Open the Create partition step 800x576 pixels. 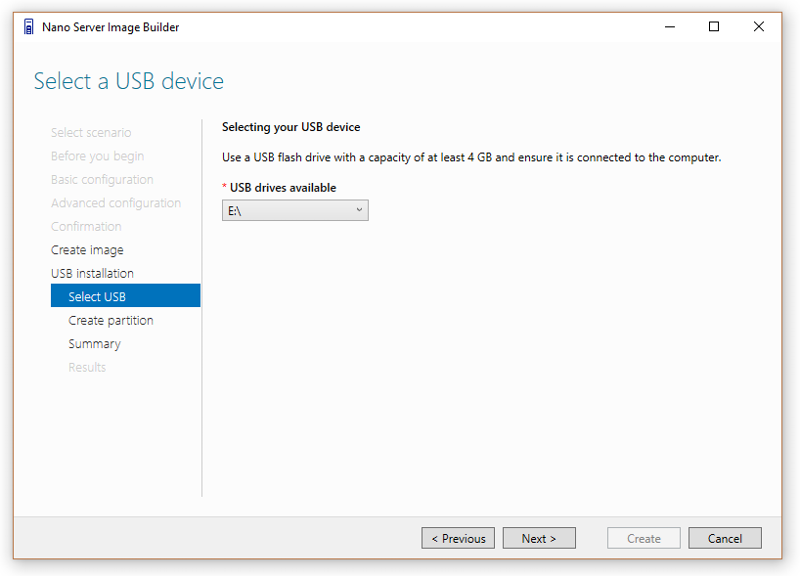(111, 320)
